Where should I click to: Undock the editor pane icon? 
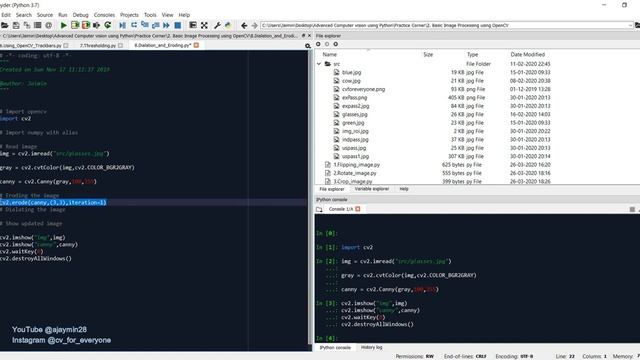coord(303,36)
